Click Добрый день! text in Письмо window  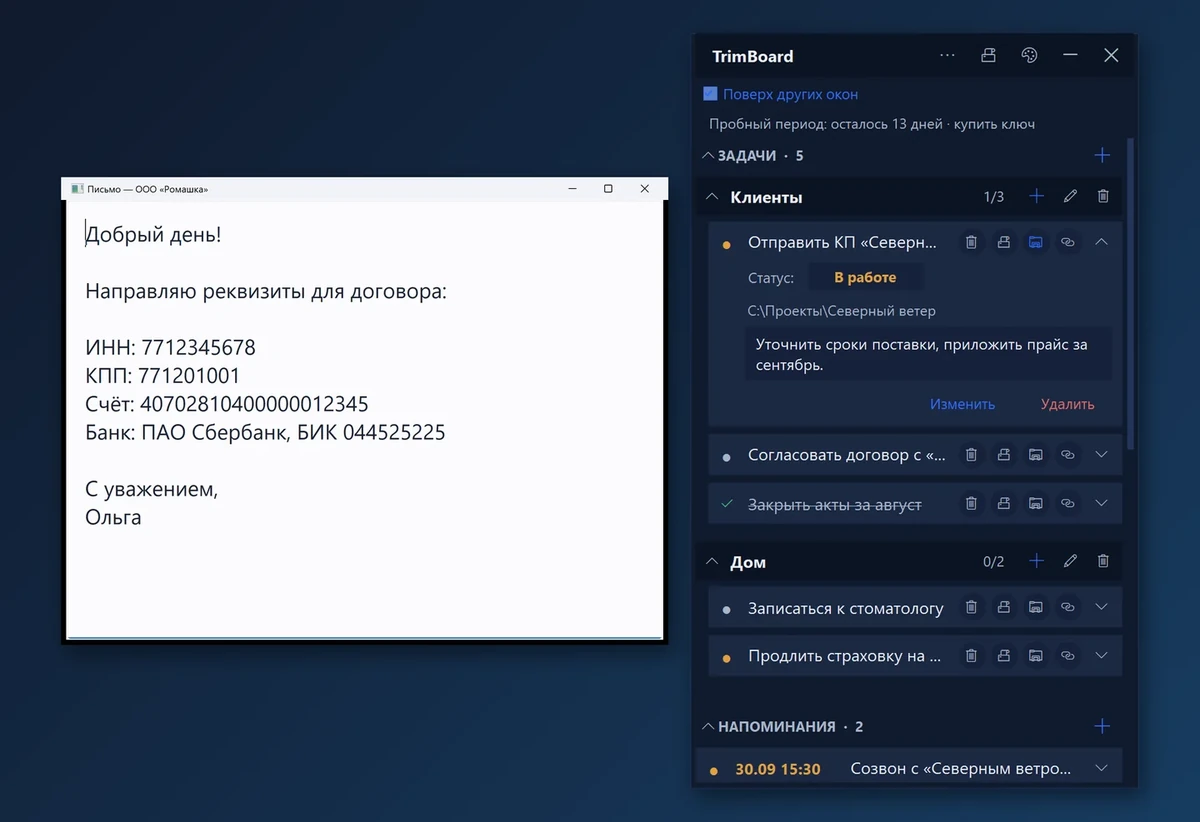coord(153,235)
